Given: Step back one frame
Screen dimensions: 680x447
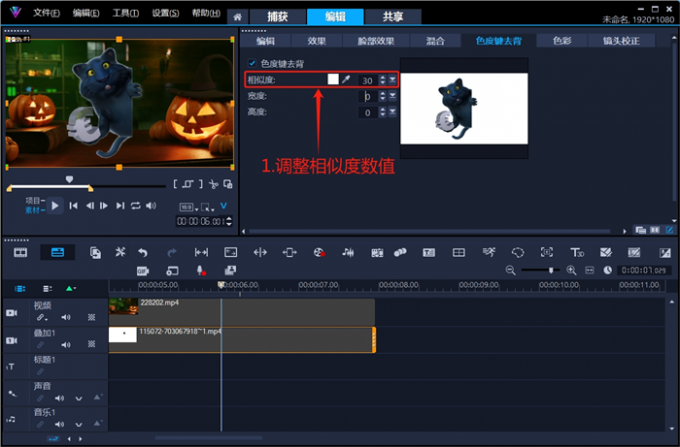Looking at the screenshot, I should point(90,206).
